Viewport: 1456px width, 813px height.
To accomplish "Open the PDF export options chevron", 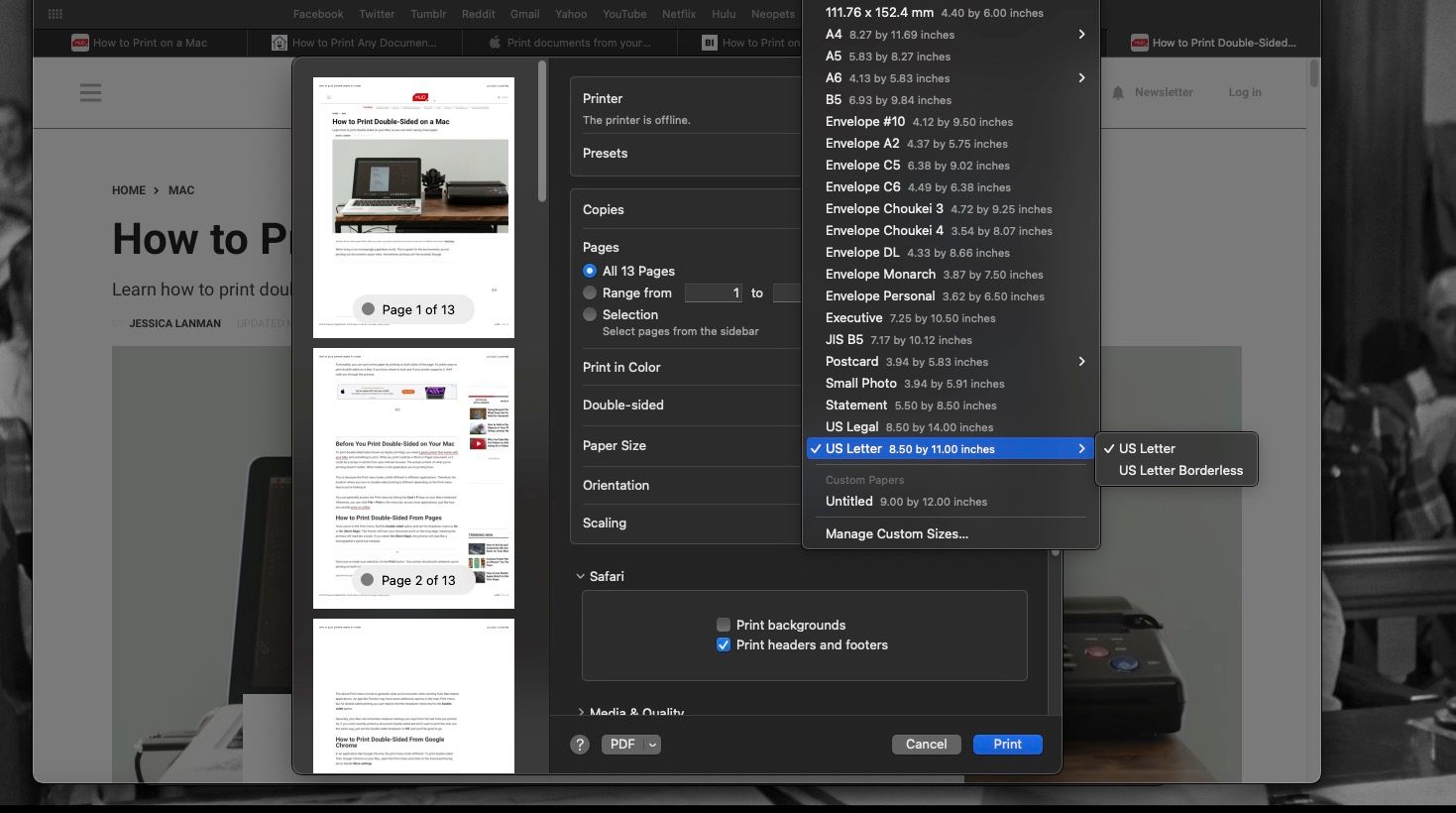I will click(x=651, y=744).
